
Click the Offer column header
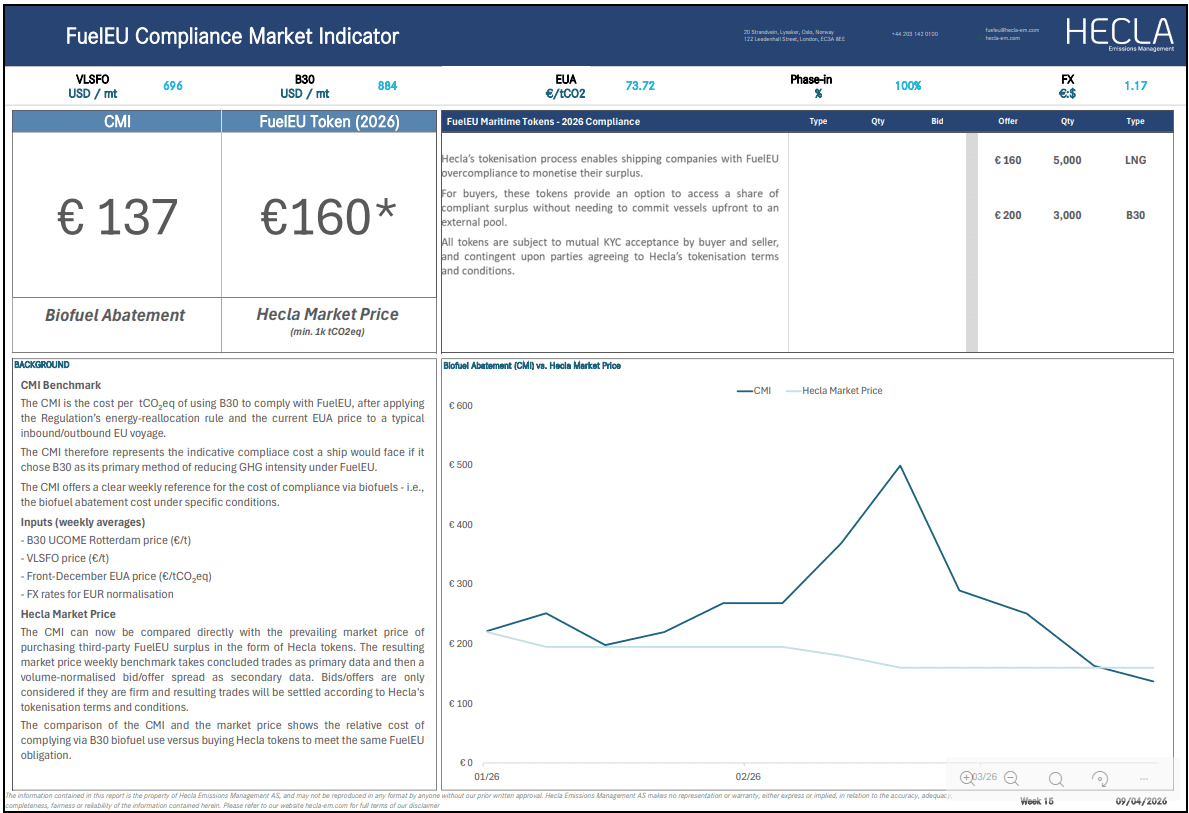pyautogui.click(x=1008, y=121)
